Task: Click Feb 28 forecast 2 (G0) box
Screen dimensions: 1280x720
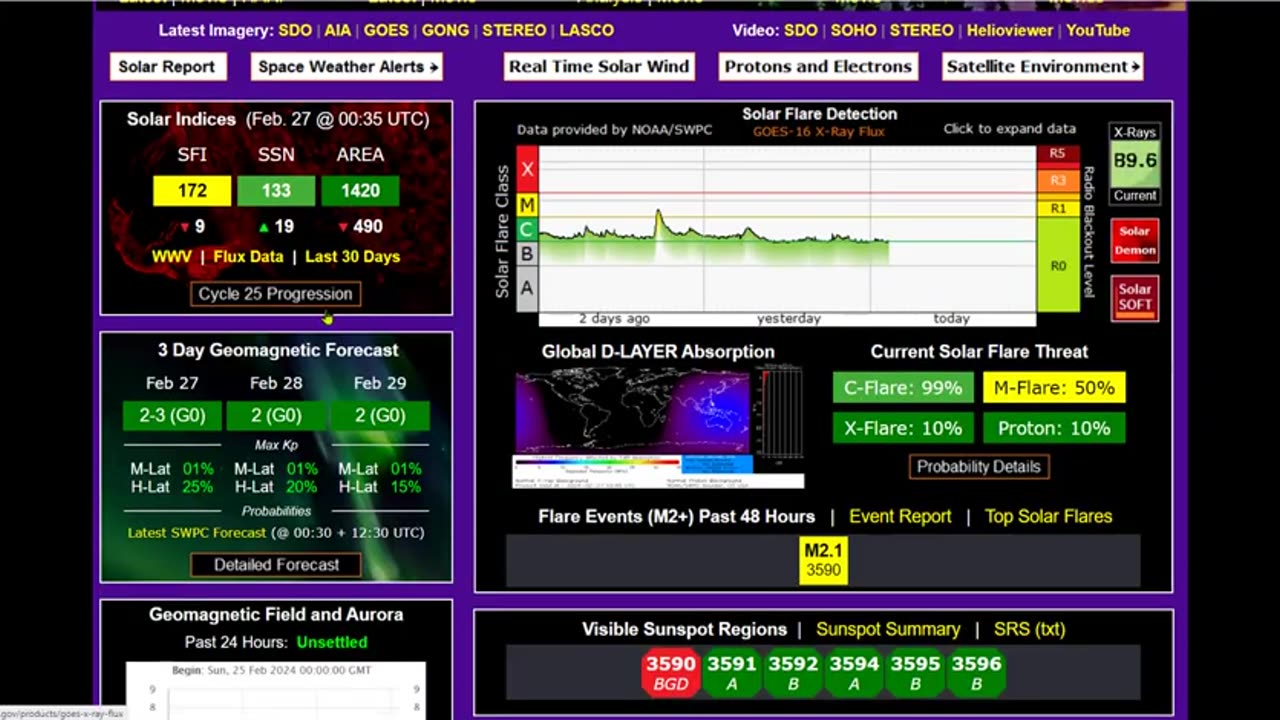Action: tap(276, 416)
